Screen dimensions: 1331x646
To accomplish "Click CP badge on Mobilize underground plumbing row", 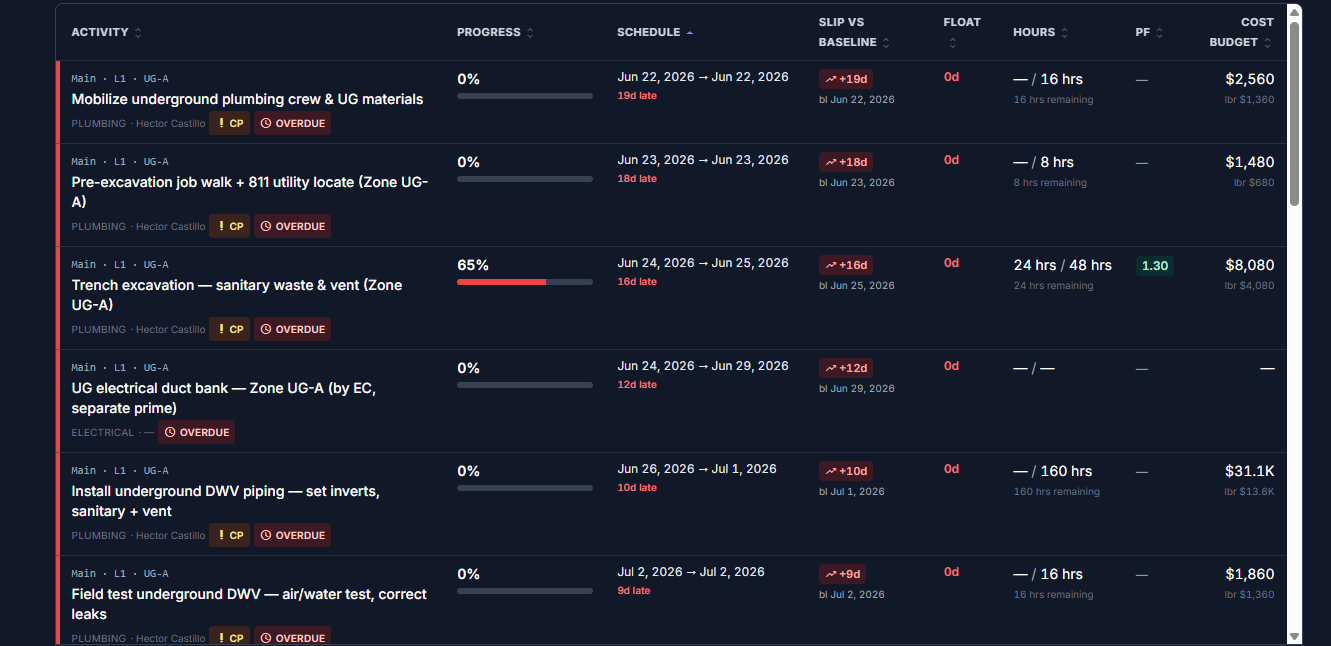I will 230,124.
